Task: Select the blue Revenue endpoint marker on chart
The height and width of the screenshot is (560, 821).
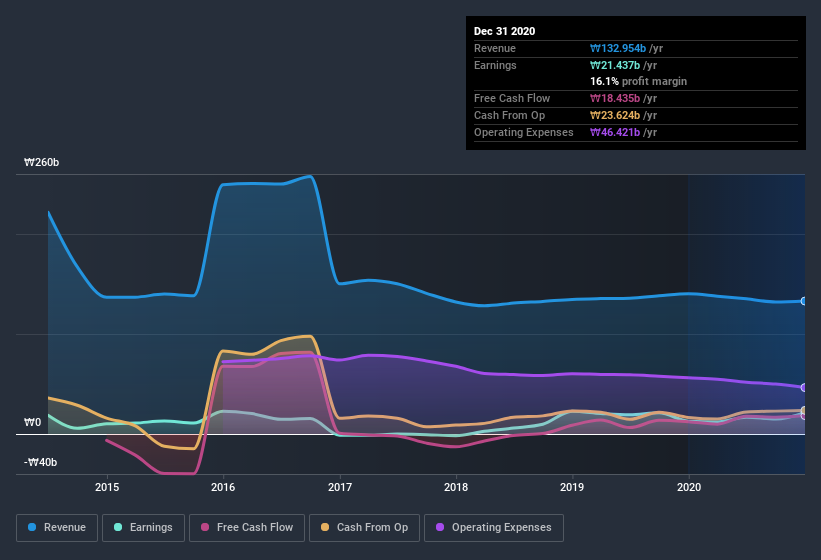Action: click(x=803, y=301)
